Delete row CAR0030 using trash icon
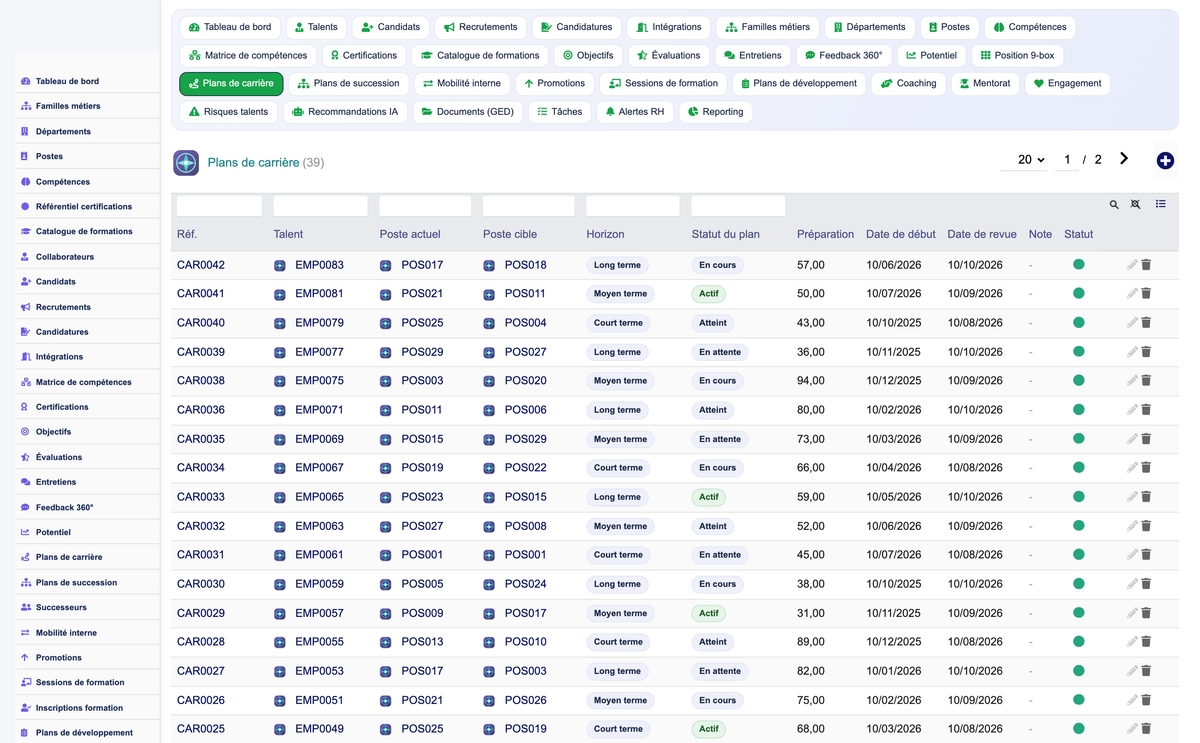 tap(1146, 584)
